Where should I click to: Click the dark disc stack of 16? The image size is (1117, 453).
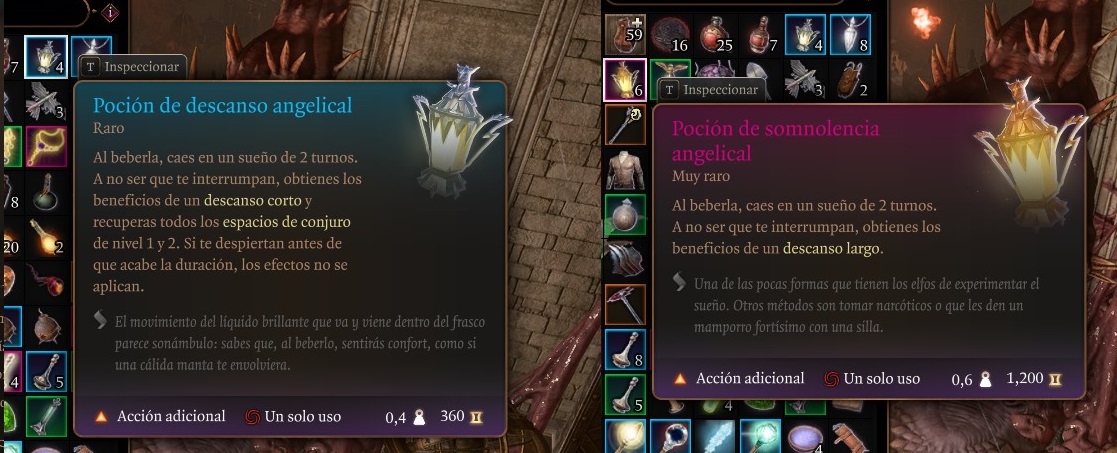coord(670,34)
